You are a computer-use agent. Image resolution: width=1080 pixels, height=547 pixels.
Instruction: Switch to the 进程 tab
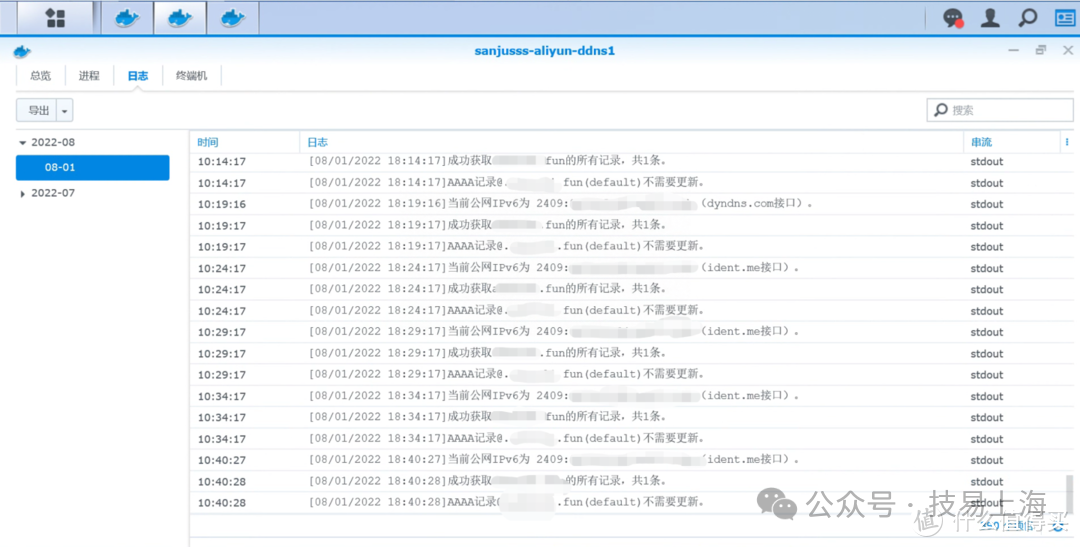click(89, 76)
